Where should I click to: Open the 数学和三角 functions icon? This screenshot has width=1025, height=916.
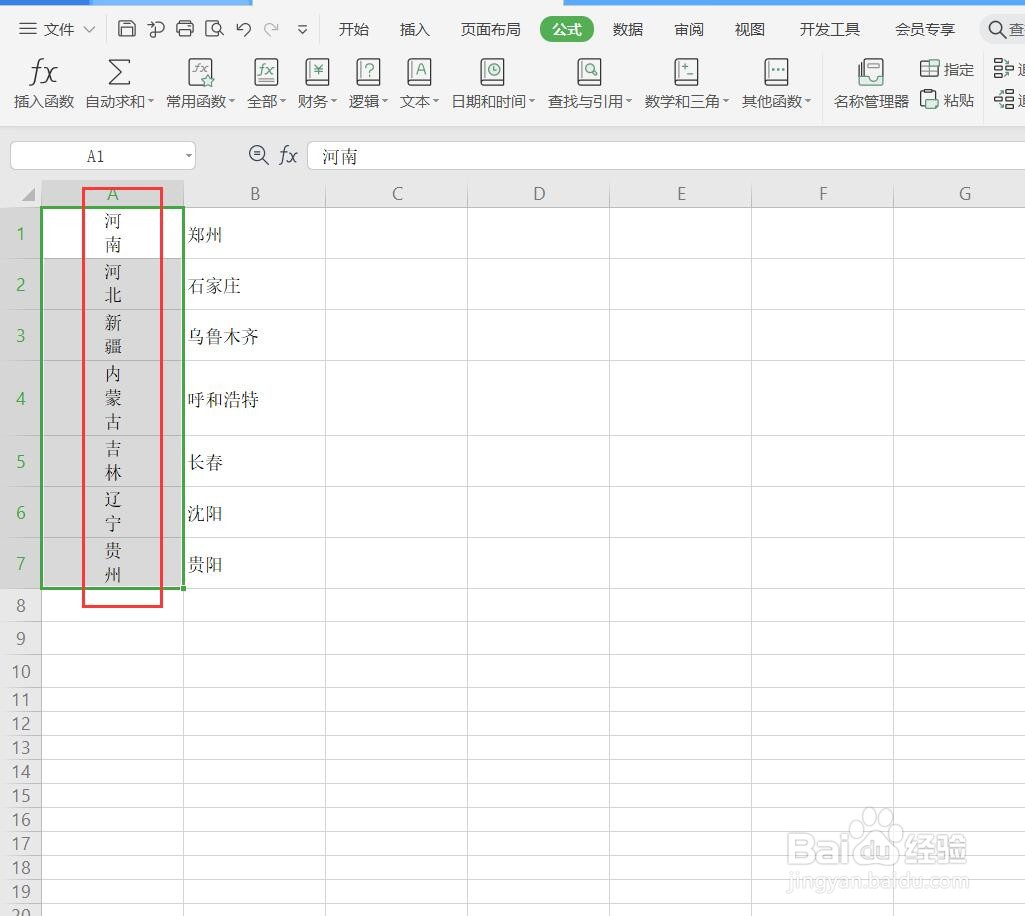click(686, 72)
